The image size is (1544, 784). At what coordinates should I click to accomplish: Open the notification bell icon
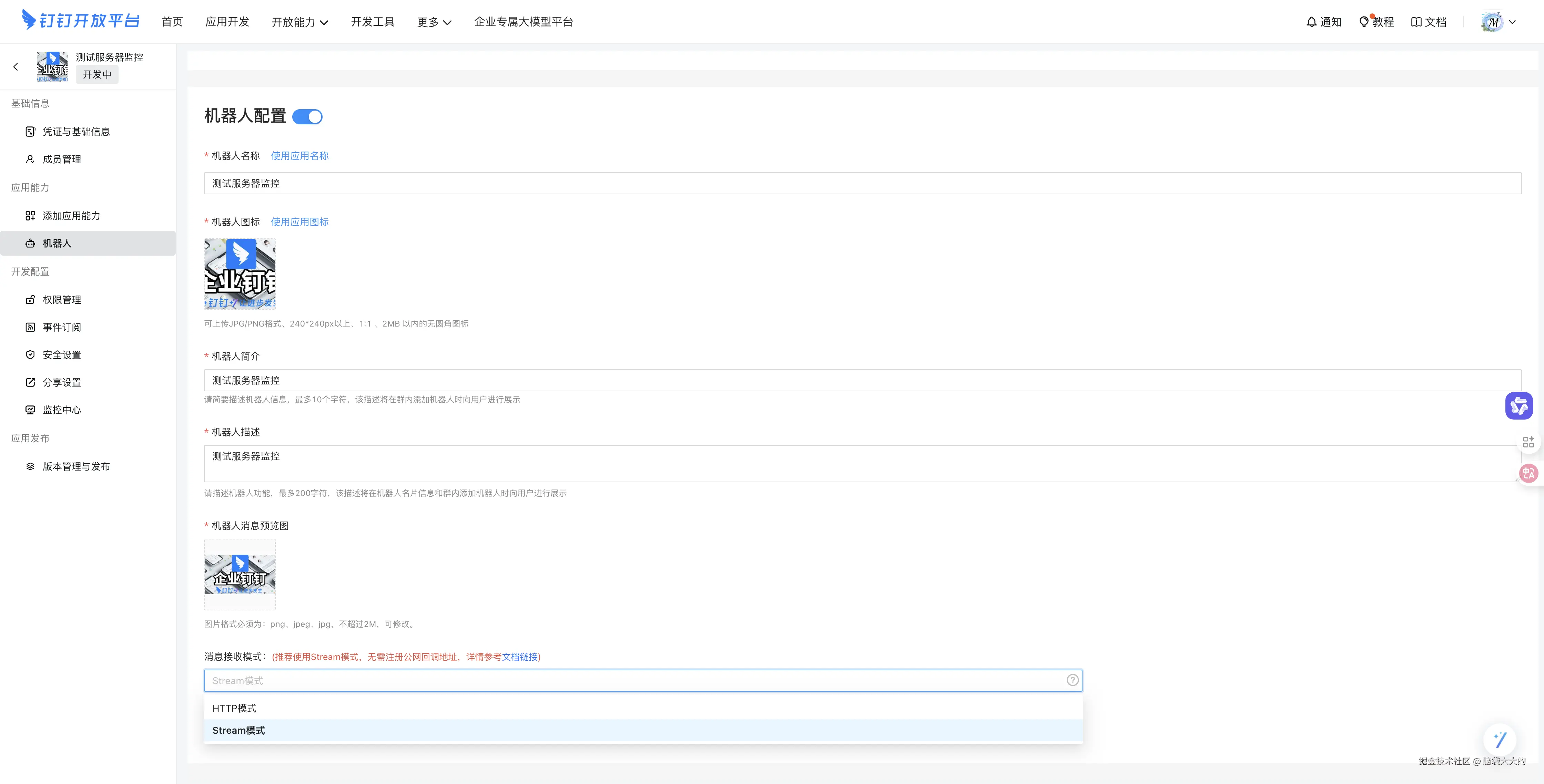(1311, 22)
